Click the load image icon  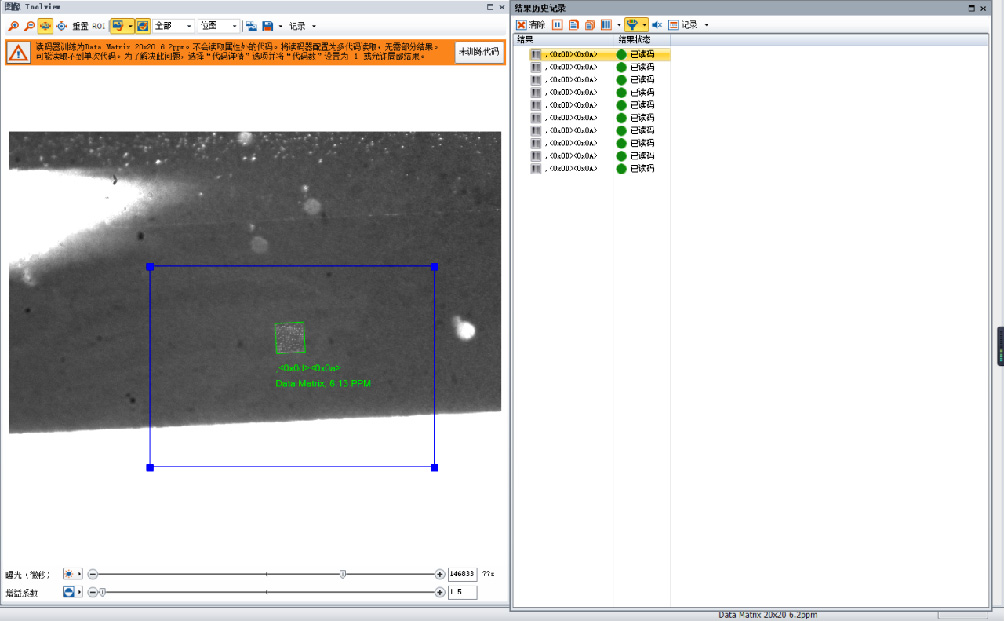coord(251,26)
